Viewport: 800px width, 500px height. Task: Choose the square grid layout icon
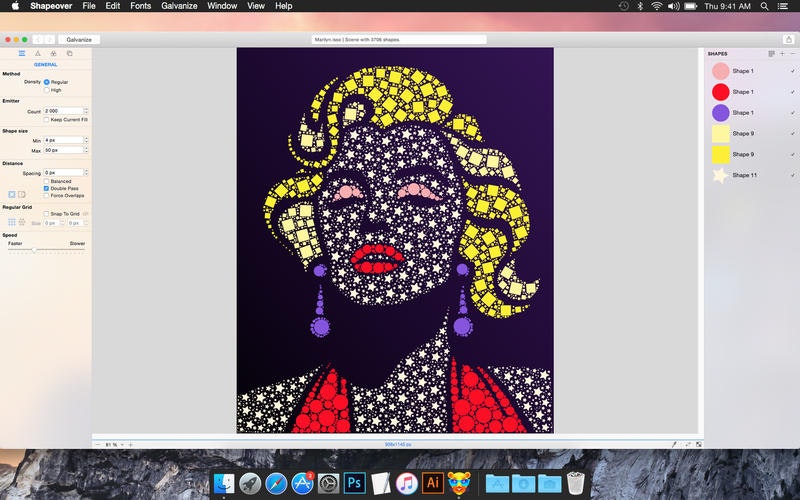point(12,222)
